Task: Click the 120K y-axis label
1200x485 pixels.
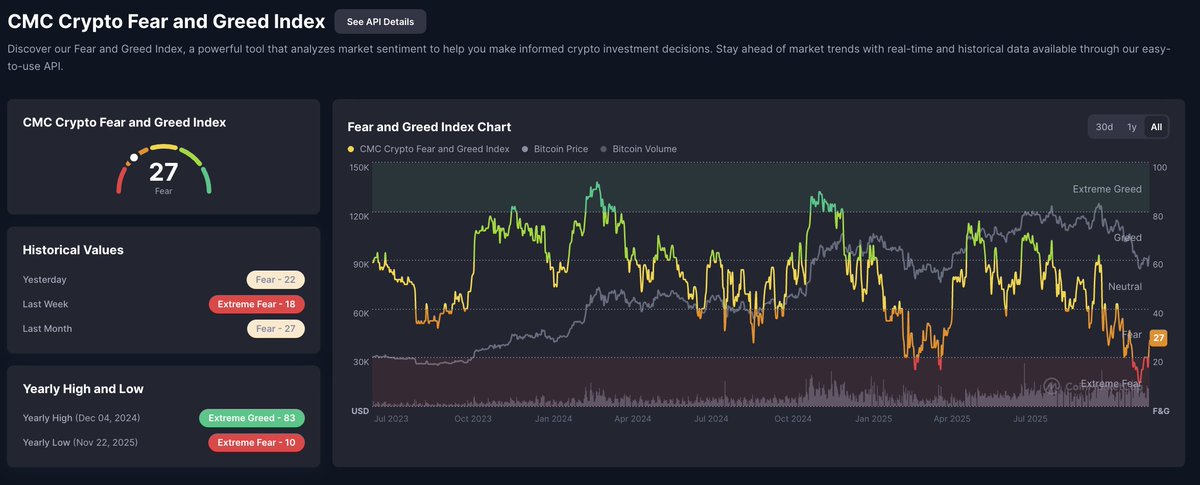Action: point(359,216)
